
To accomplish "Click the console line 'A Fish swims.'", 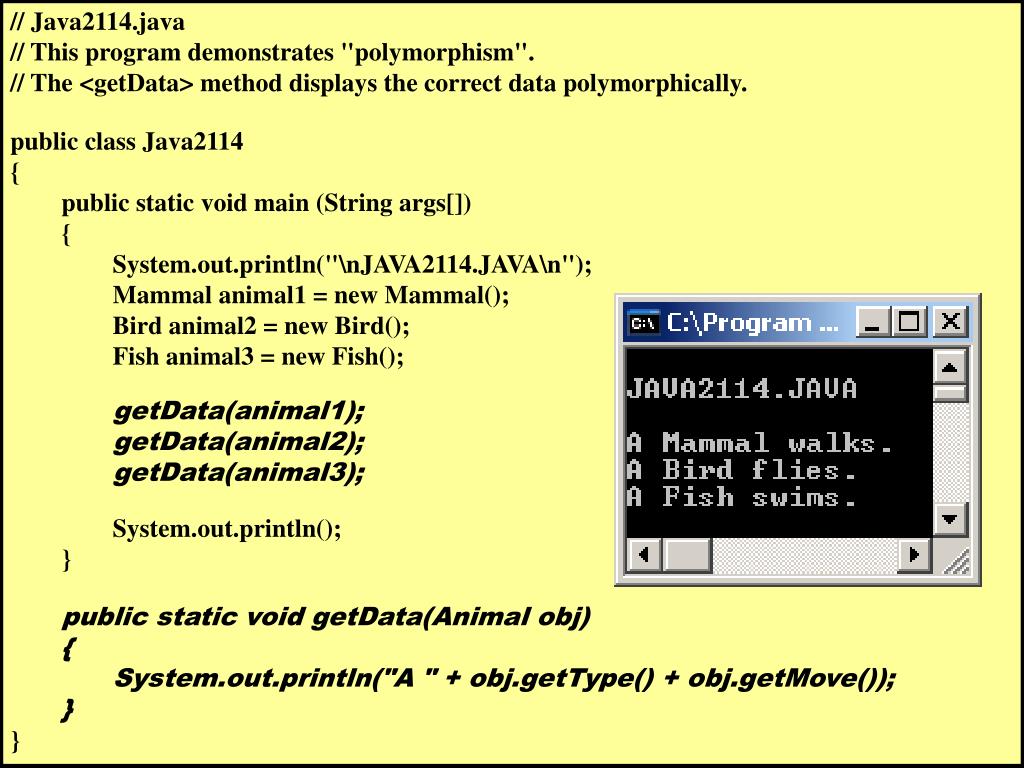I will click(x=741, y=497).
